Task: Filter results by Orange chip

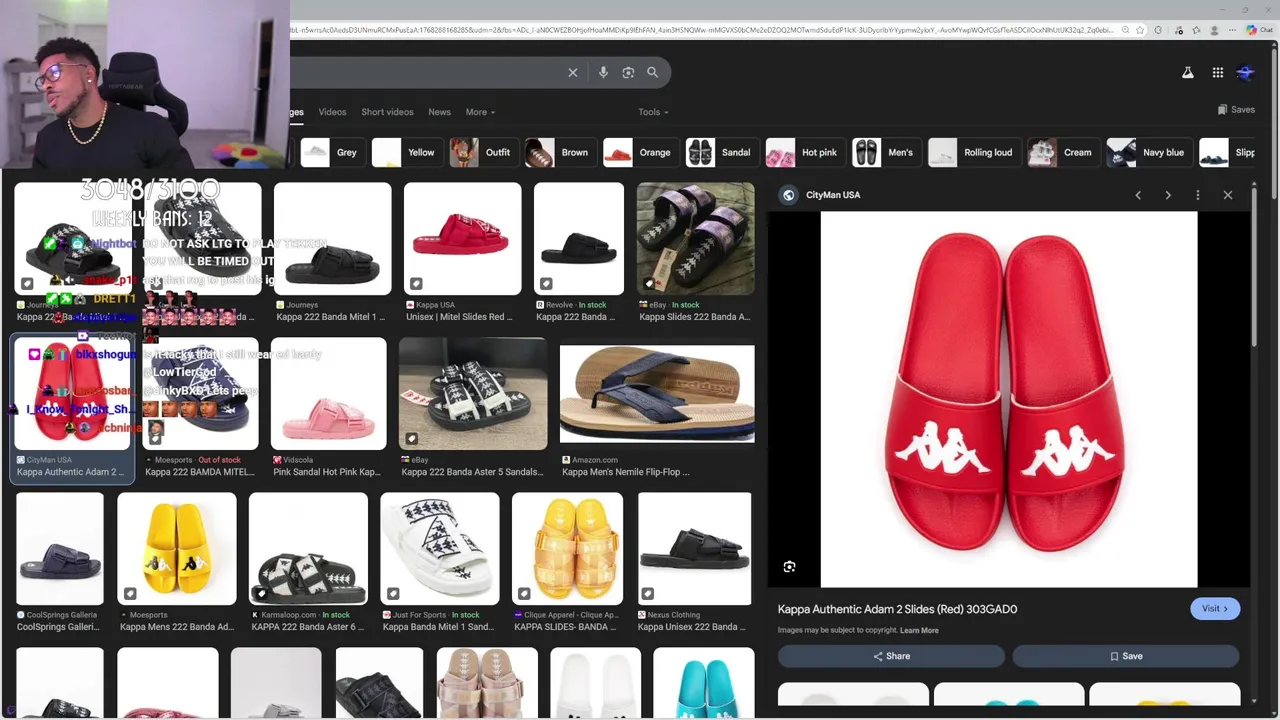Action: [640, 152]
